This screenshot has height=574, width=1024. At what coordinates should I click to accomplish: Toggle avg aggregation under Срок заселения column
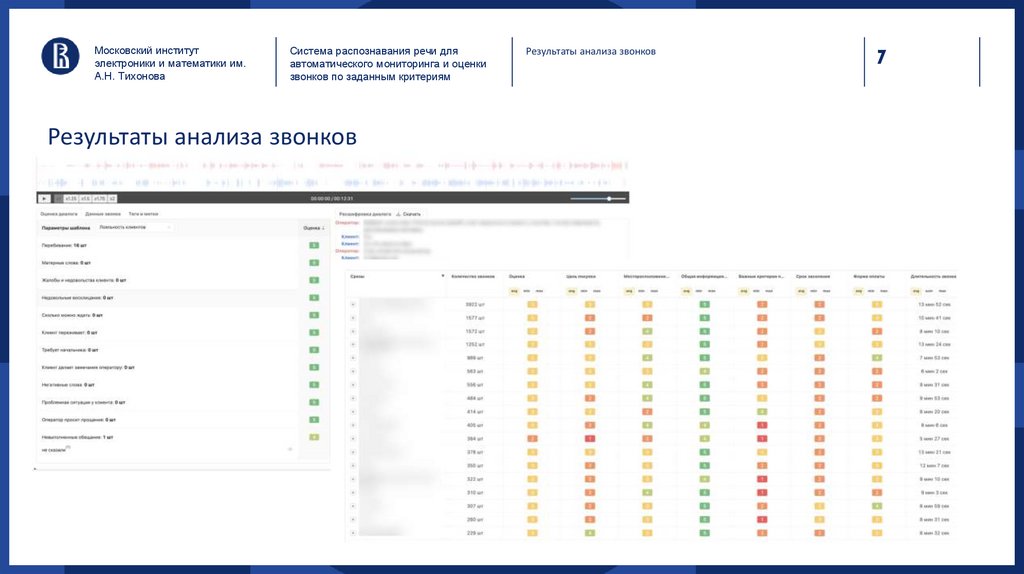click(801, 291)
